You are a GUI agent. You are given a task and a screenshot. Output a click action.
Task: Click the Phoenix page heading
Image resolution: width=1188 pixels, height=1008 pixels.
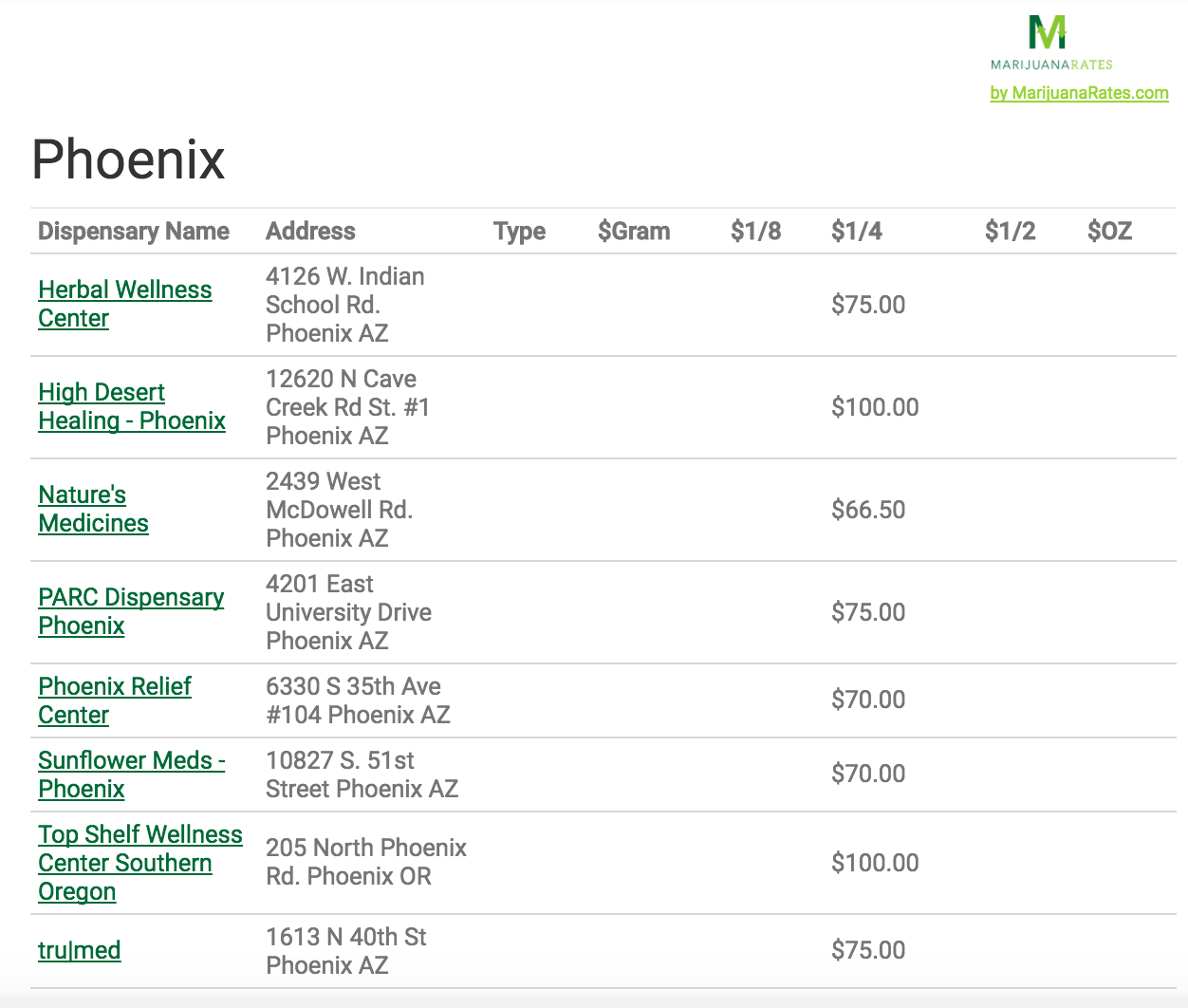point(128,159)
